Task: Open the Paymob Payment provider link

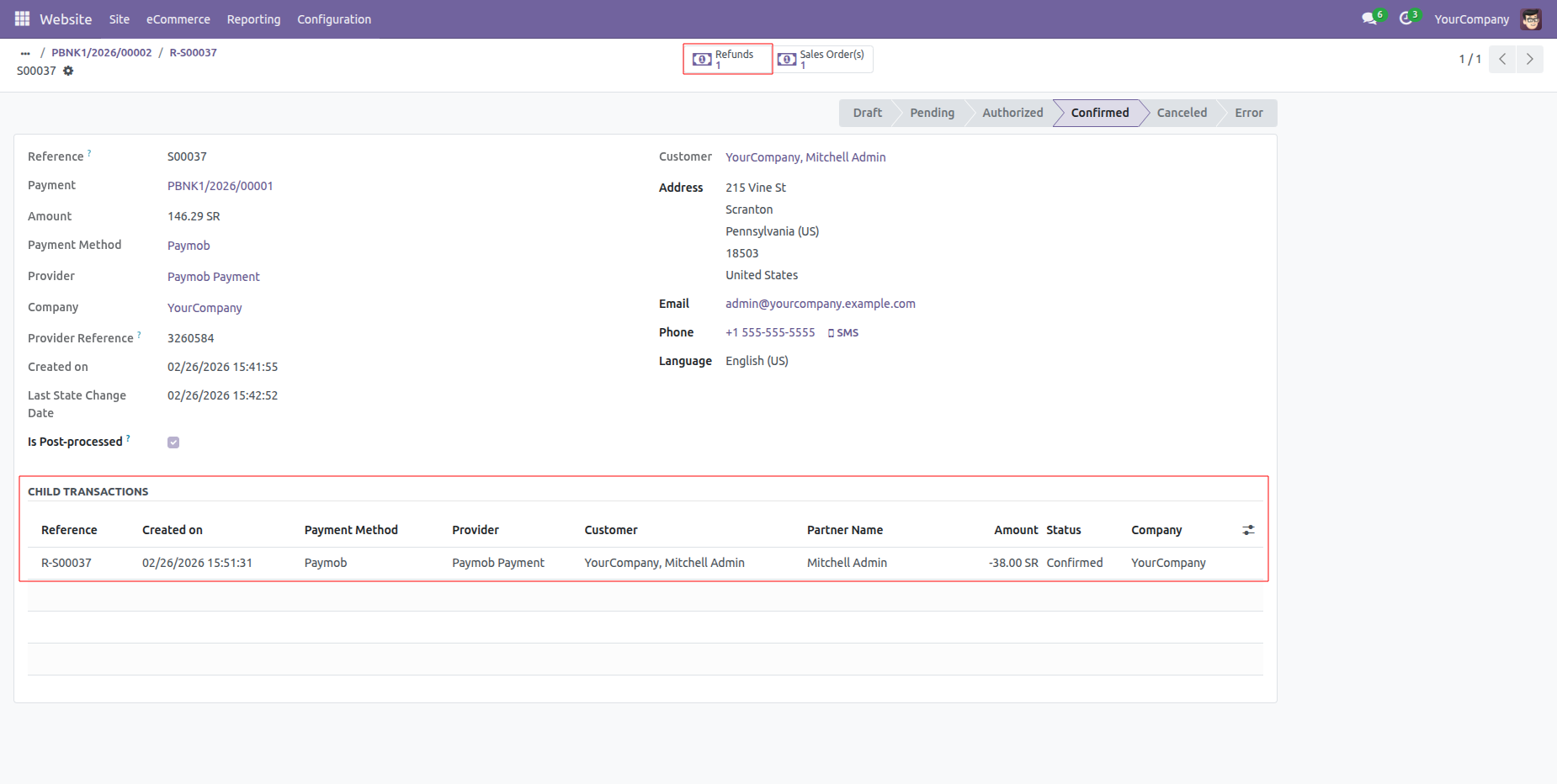Action: tap(213, 277)
